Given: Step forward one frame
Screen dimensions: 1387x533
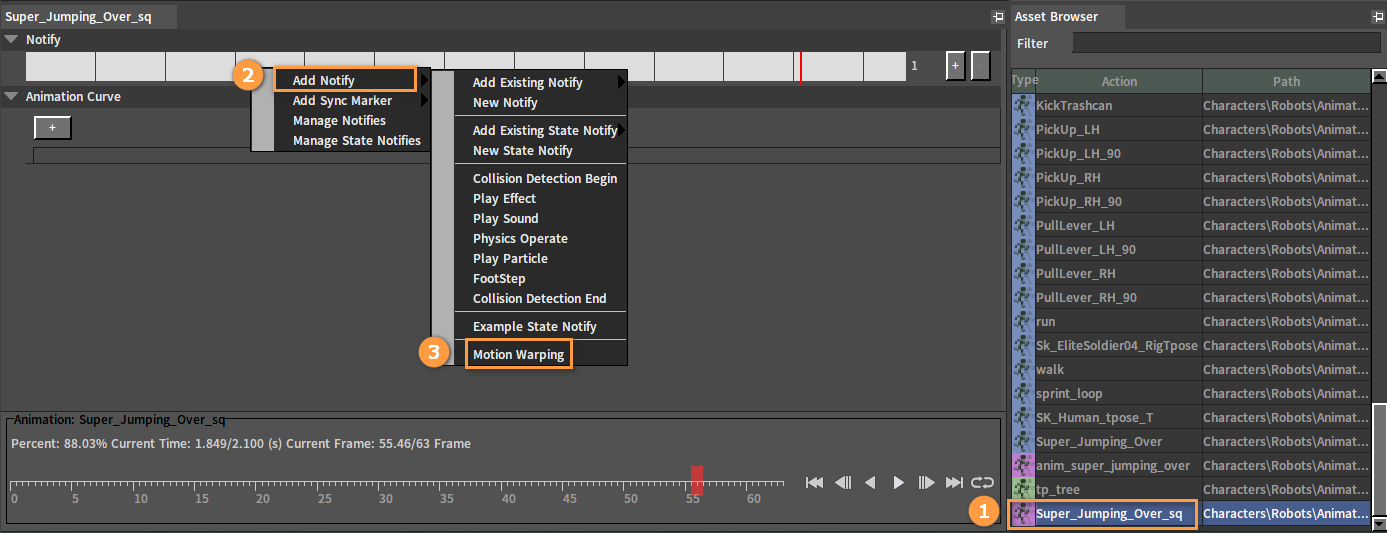Looking at the screenshot, I should tap(926, 483).
